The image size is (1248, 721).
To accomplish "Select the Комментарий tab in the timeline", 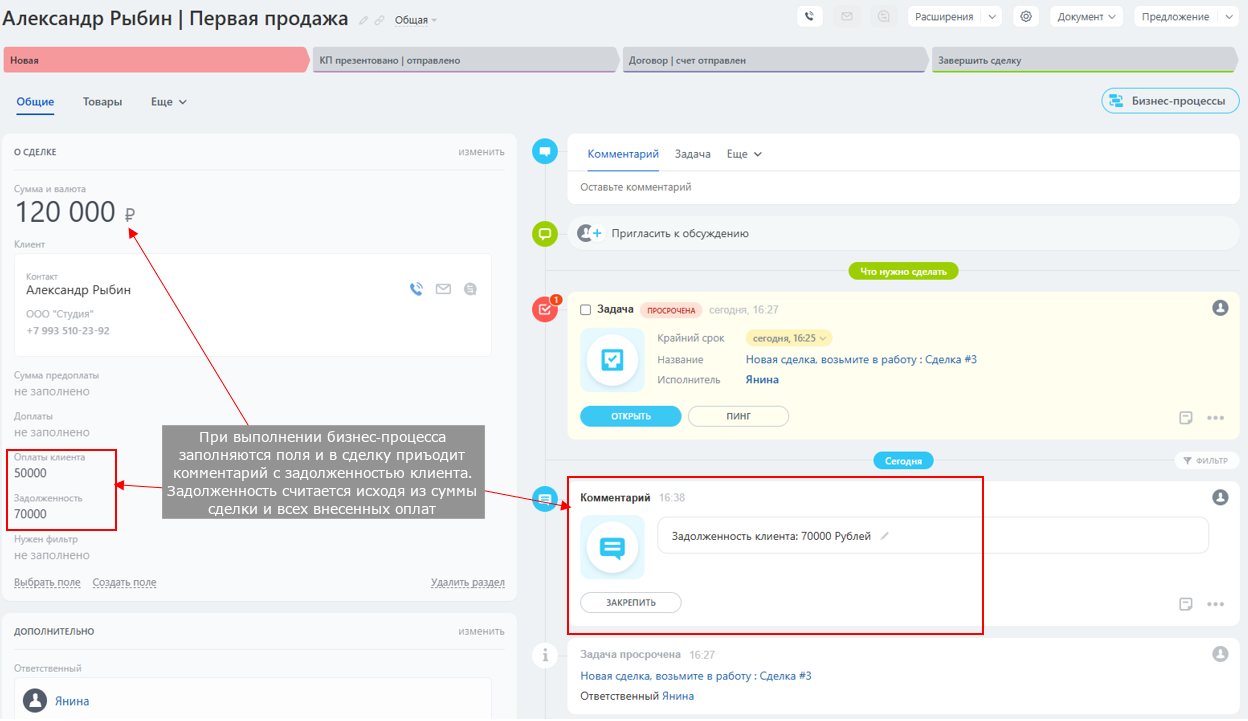I will pos(623,154).
